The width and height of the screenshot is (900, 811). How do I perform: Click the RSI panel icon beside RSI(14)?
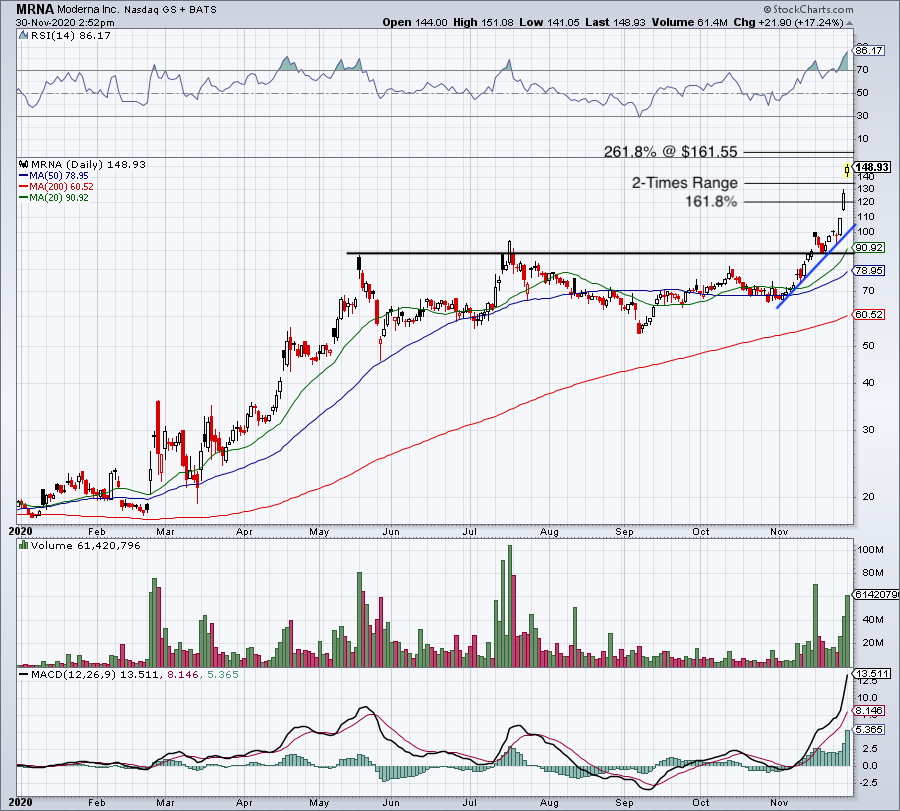tap(24, 36)
